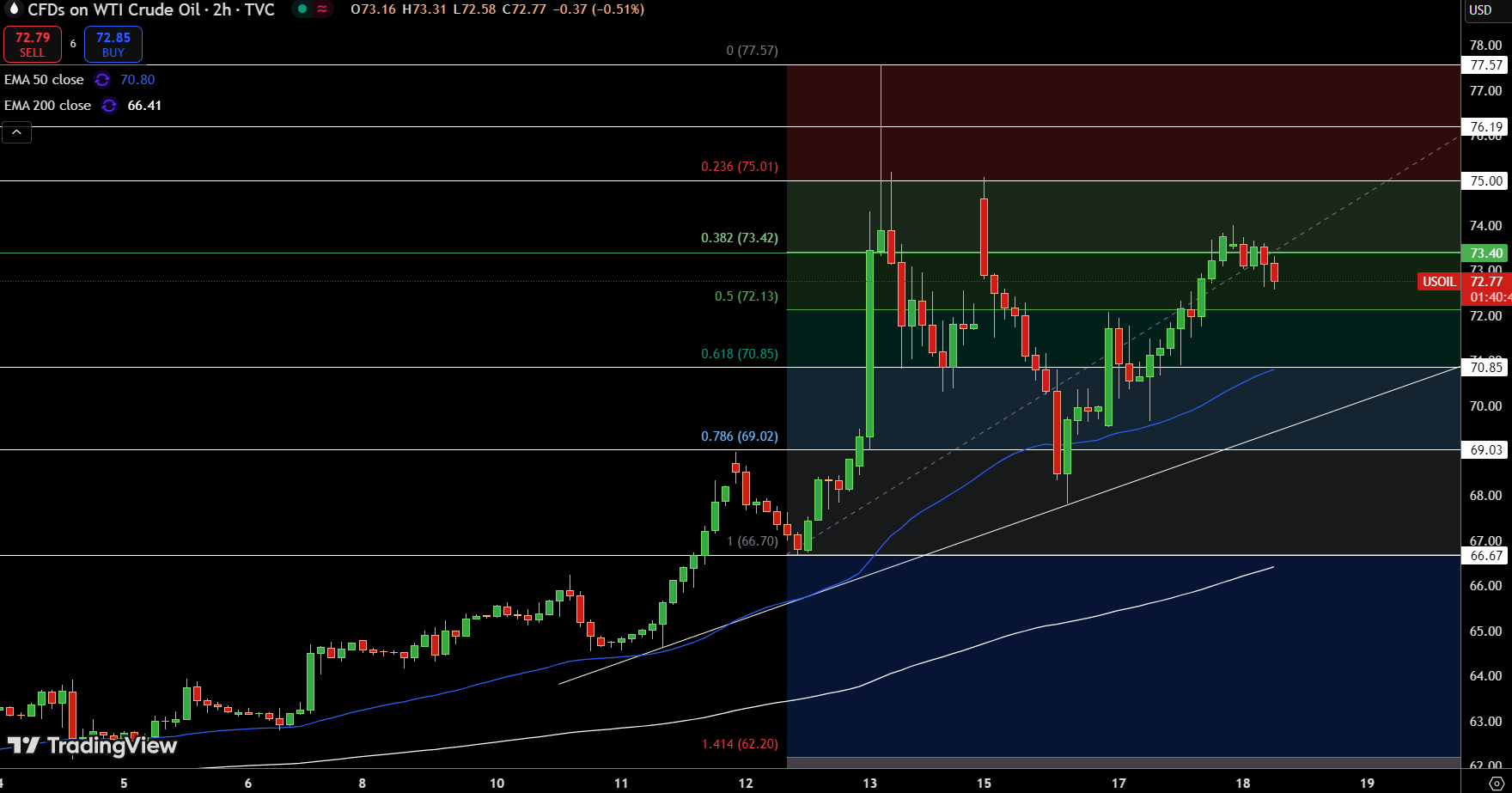This screenshot has height=793, width=1512.
Task: Click the H73.31 high value in the header
Action: point(425,9)
